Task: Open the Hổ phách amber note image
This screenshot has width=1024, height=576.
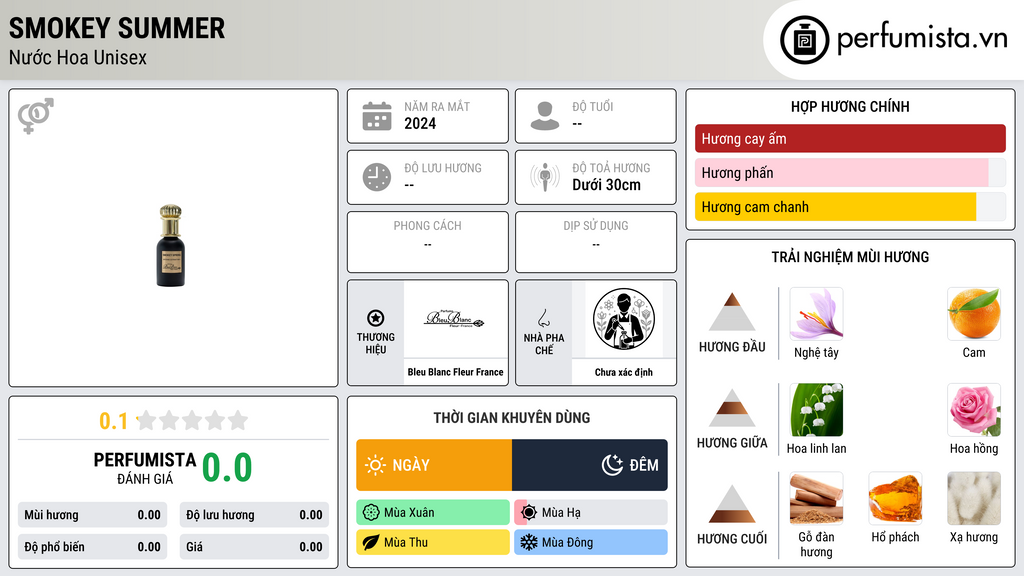Action: (895, 499)
